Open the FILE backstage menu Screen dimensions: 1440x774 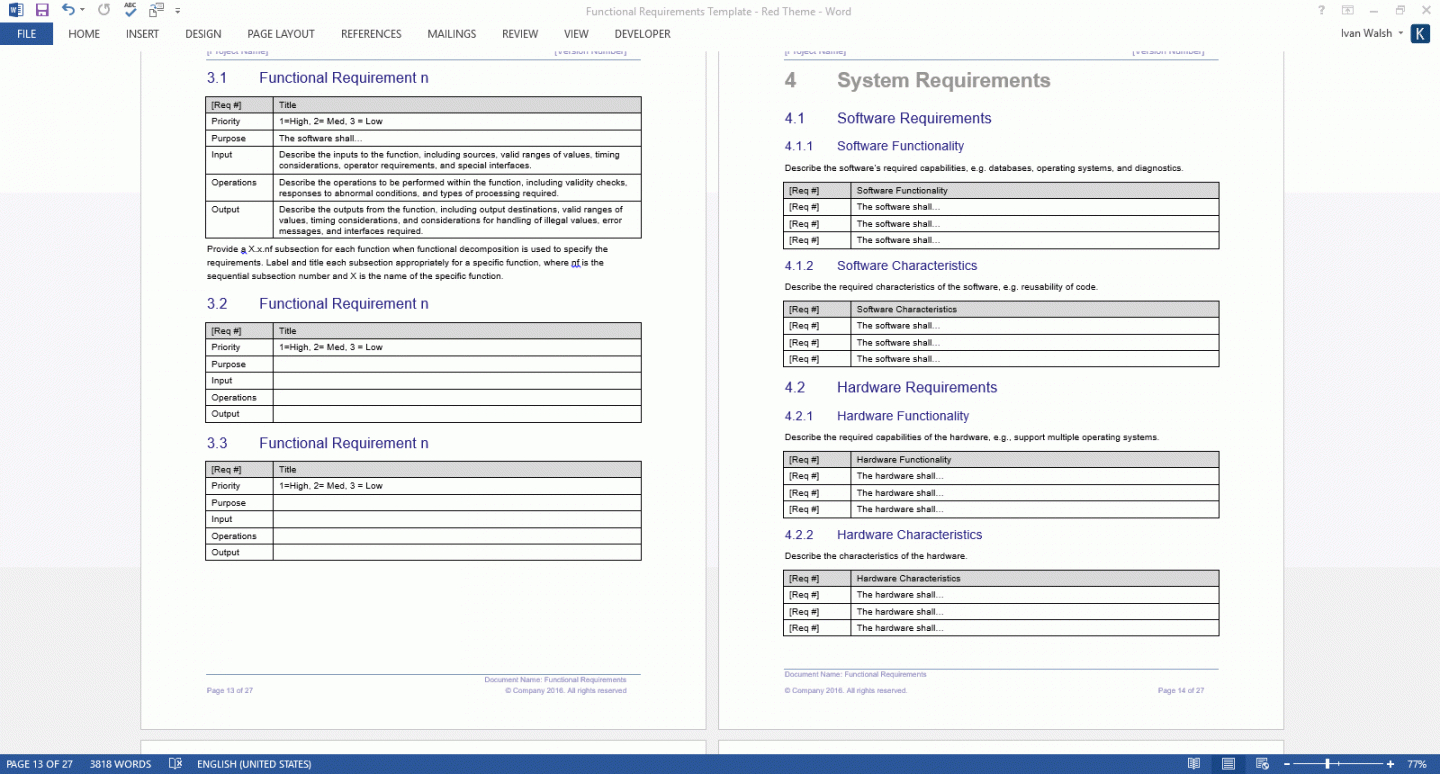(26, 34)
